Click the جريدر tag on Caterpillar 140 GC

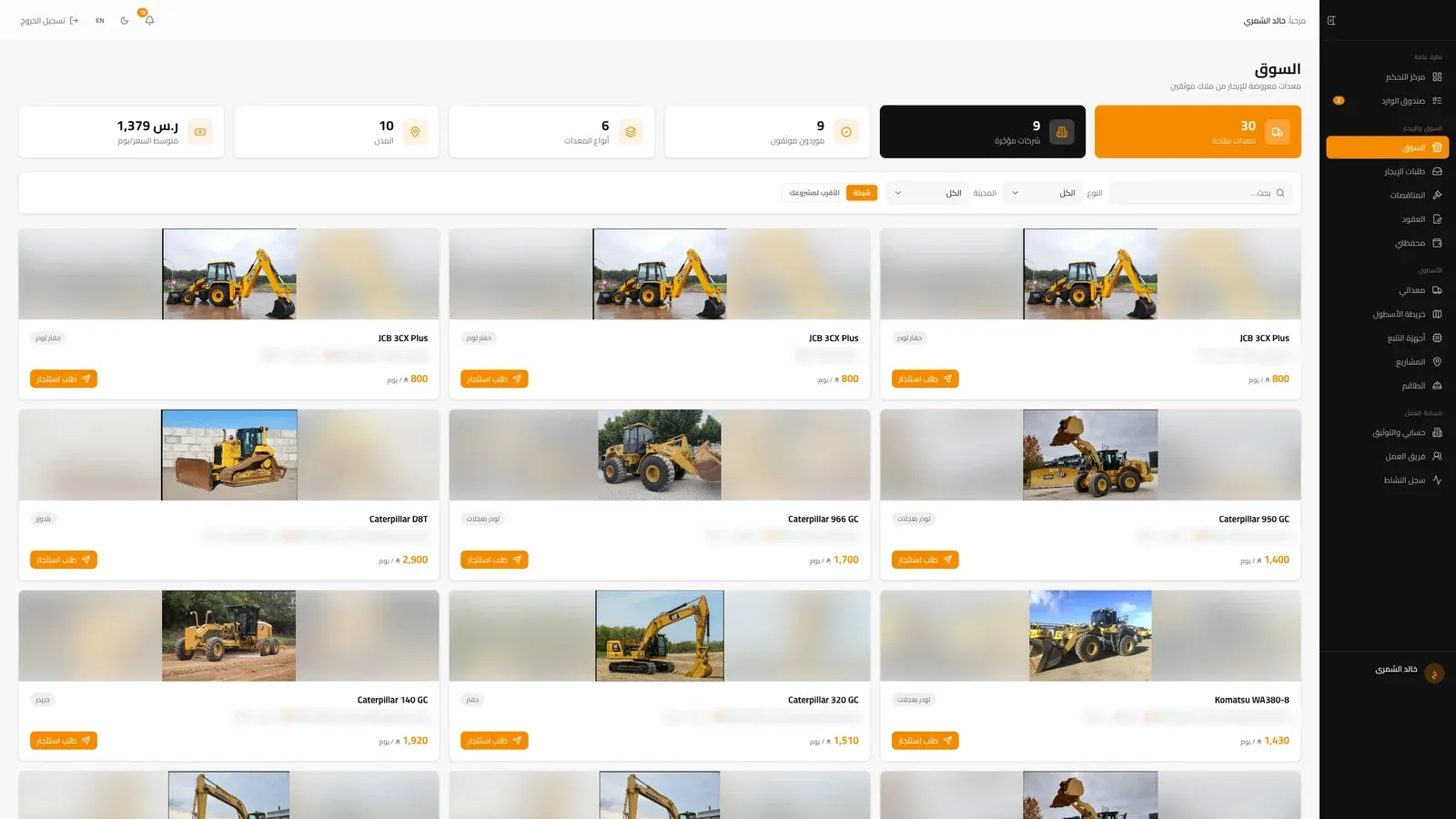tap(43, 700)
